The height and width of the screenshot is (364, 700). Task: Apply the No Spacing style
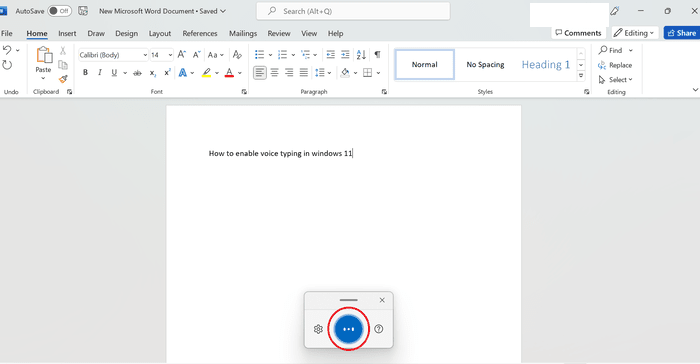pyautogui.click(x=485, y=65)
